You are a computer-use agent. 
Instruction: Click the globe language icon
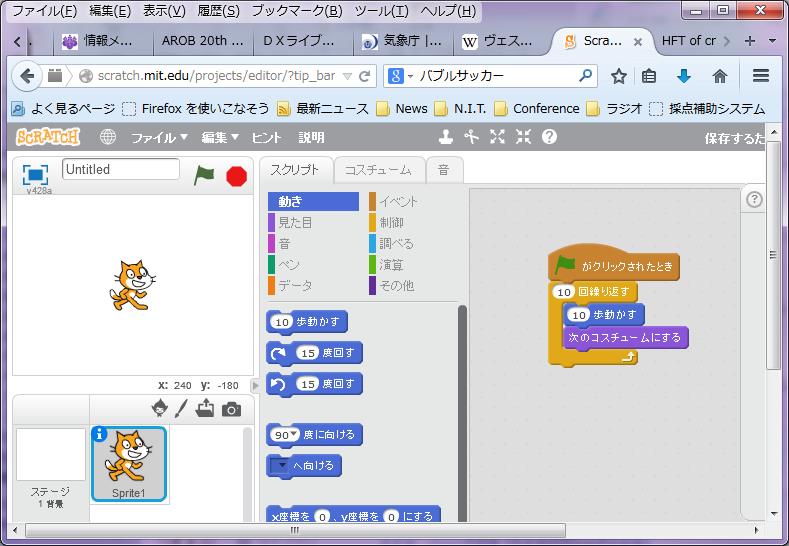pos(108,137)
